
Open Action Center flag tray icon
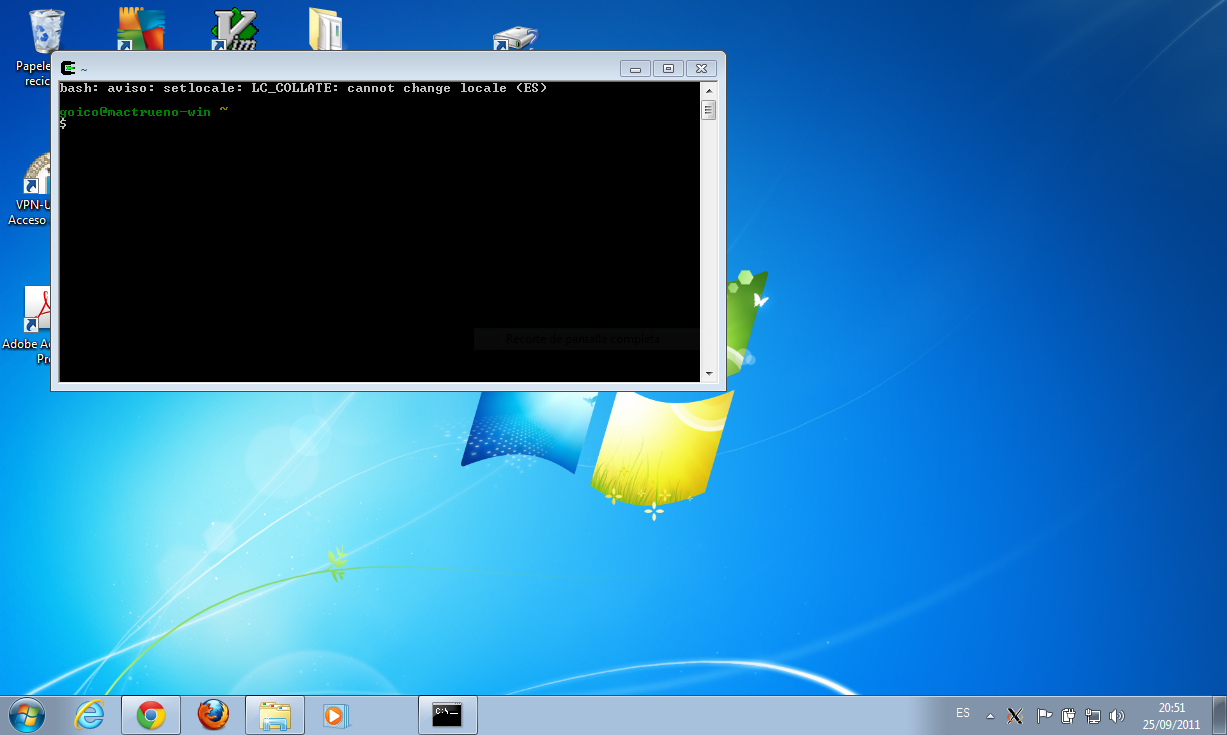(x=1044, y=716)
